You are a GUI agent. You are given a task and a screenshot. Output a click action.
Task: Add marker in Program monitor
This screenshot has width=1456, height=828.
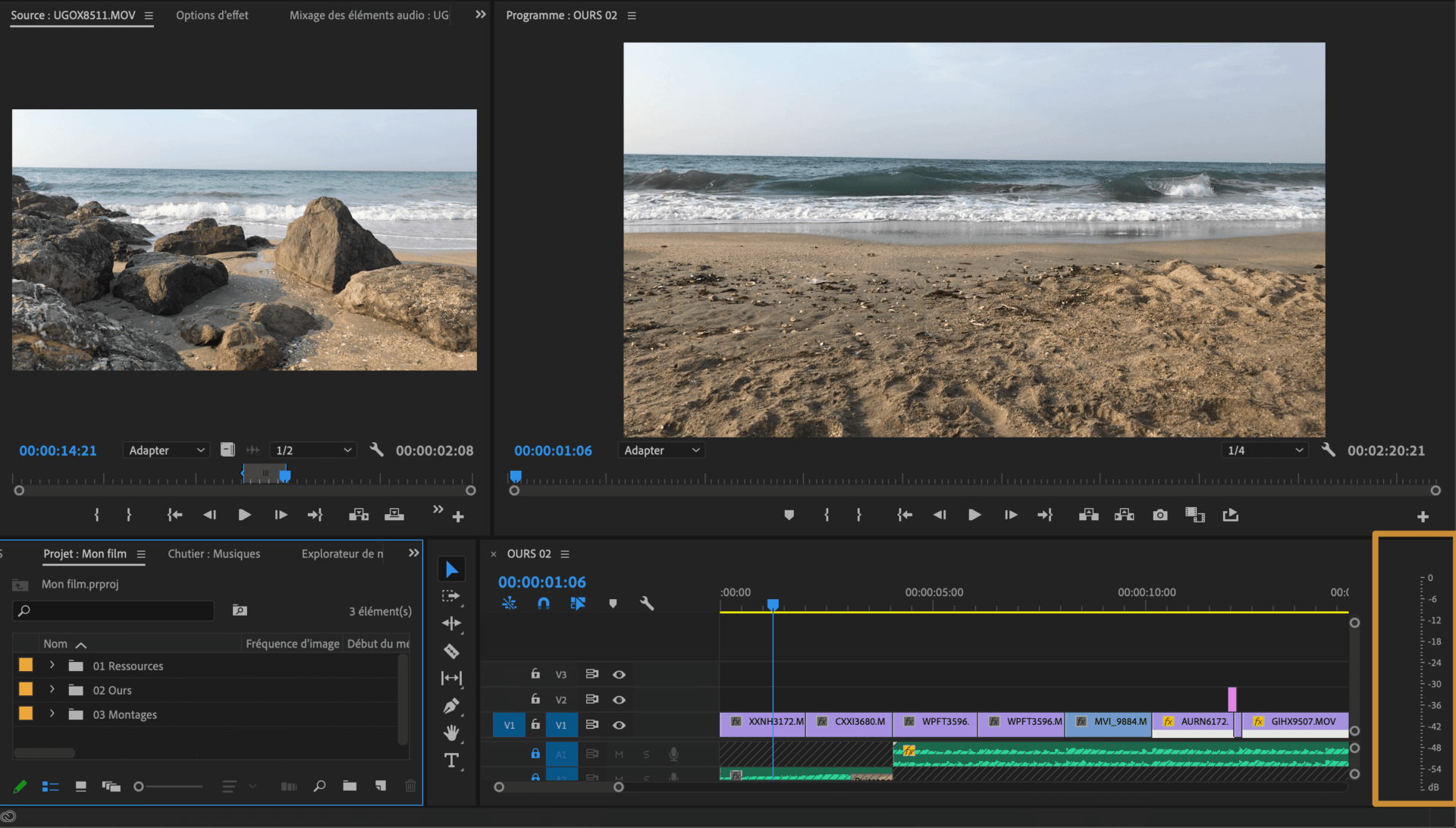click(x=789, y=515)
